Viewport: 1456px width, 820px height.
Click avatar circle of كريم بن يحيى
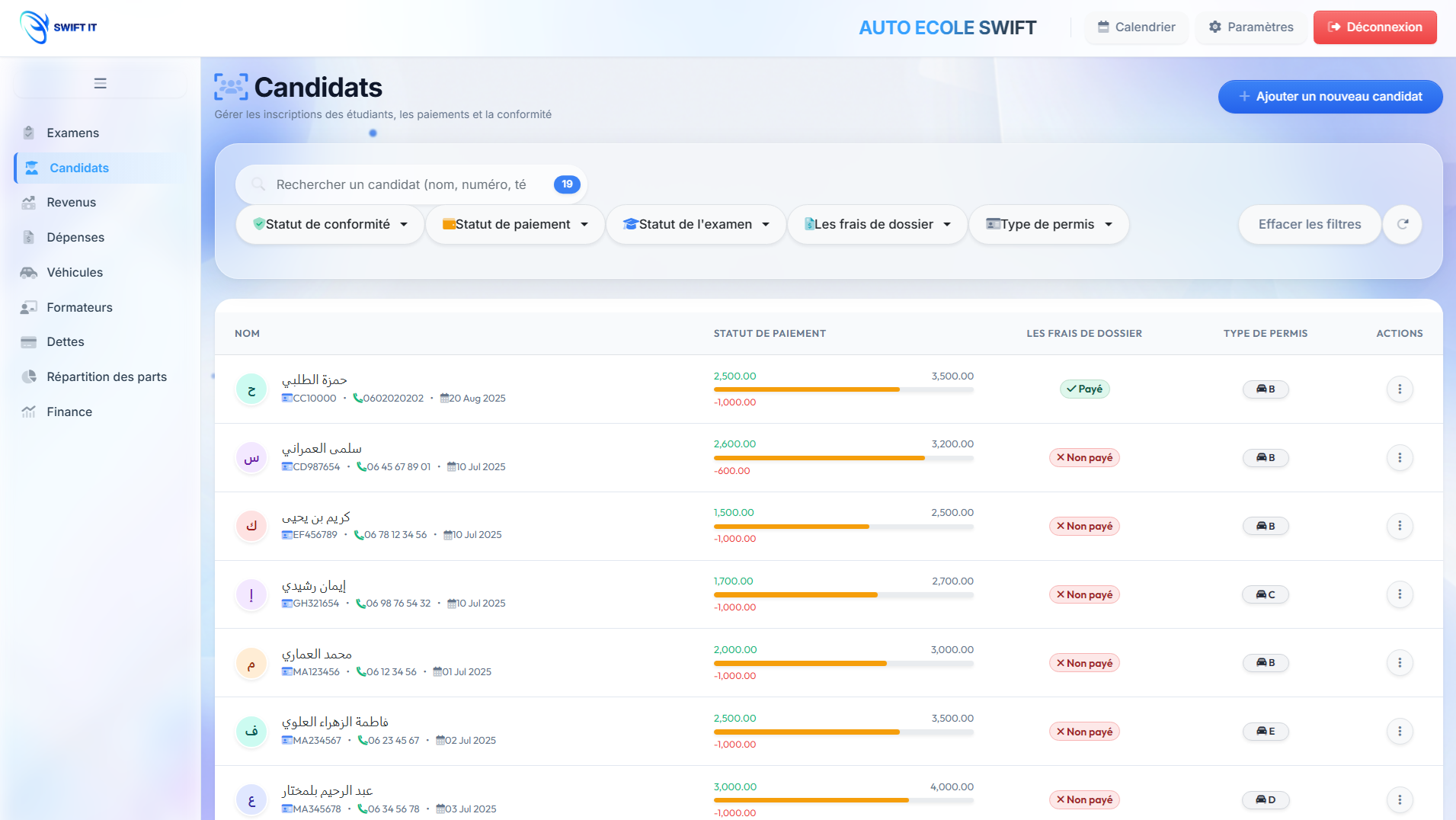(251, 526)
